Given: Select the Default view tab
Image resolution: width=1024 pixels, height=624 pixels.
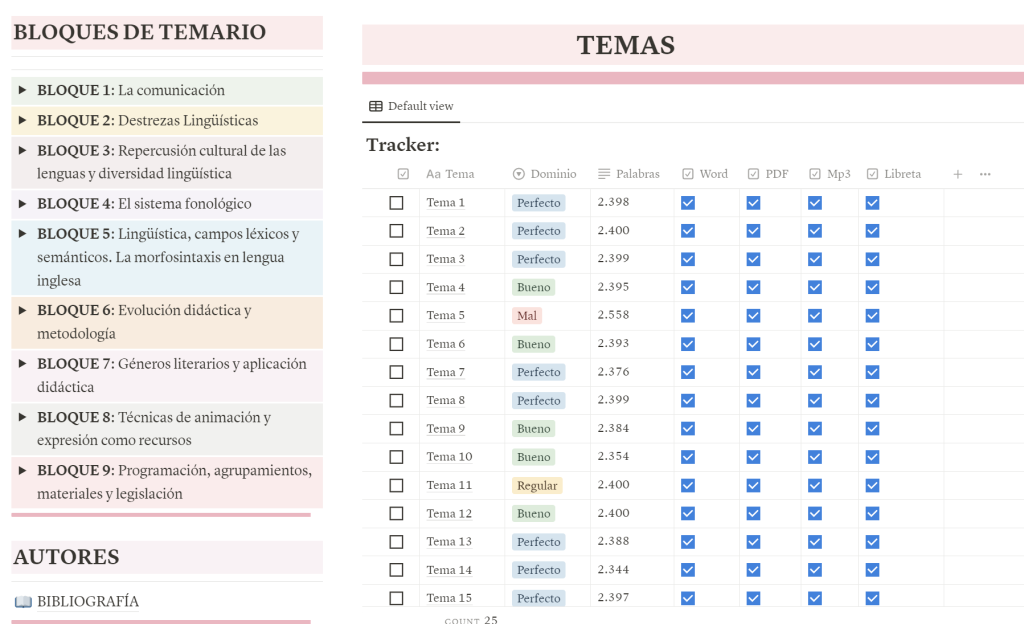Looking at the screenshot, I should coord(411,106).
